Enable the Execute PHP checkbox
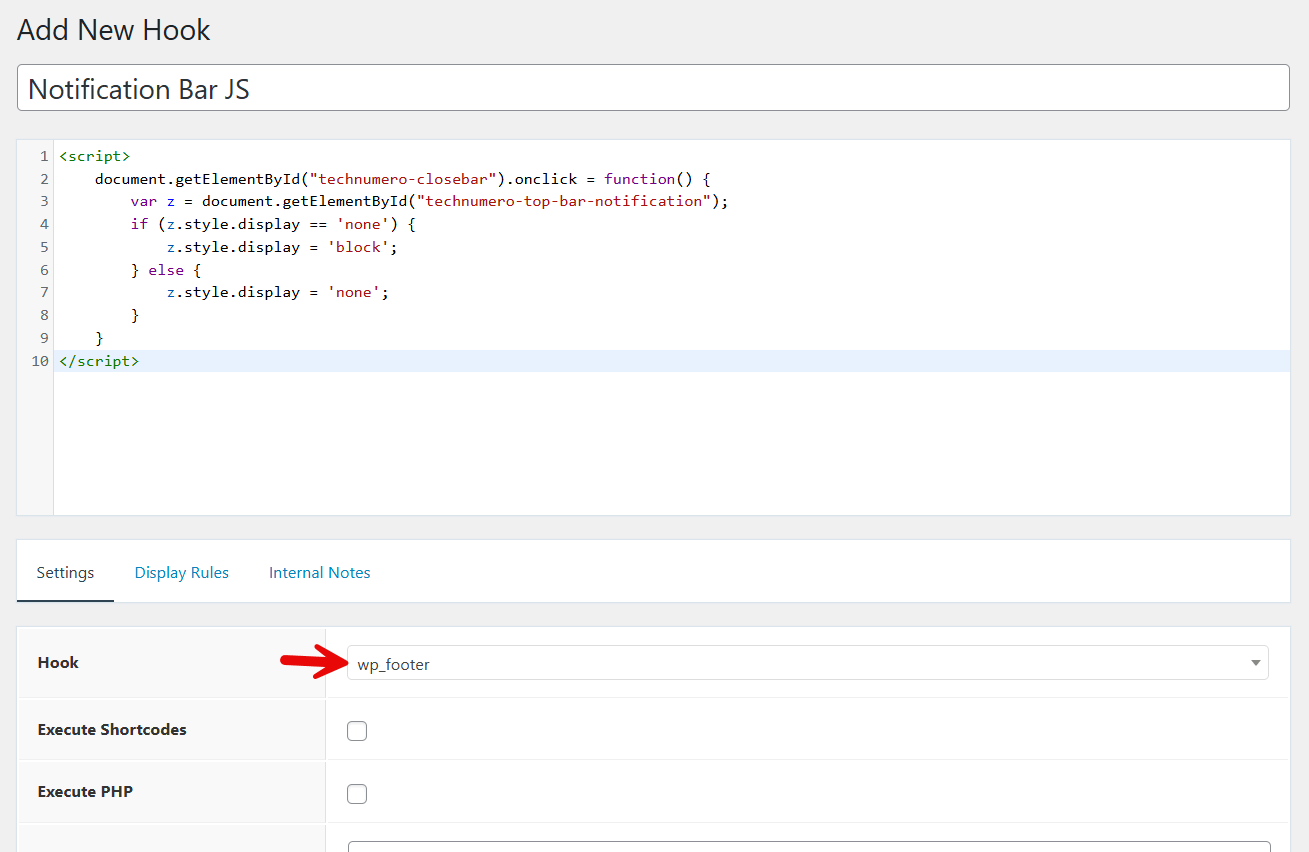Screen dimensions: 1309x852 tap(357, 794)
